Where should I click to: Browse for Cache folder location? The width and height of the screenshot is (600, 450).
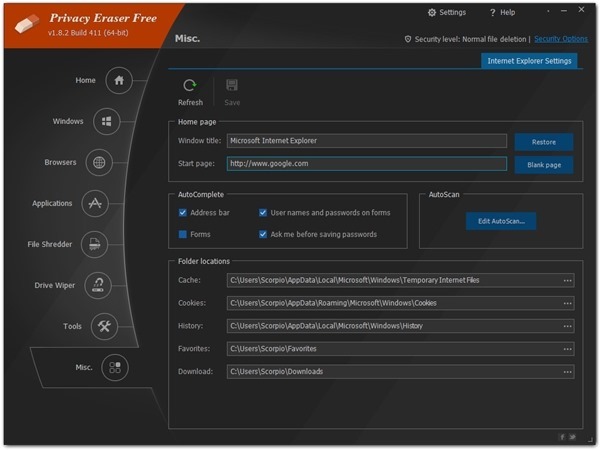point(567,281)
